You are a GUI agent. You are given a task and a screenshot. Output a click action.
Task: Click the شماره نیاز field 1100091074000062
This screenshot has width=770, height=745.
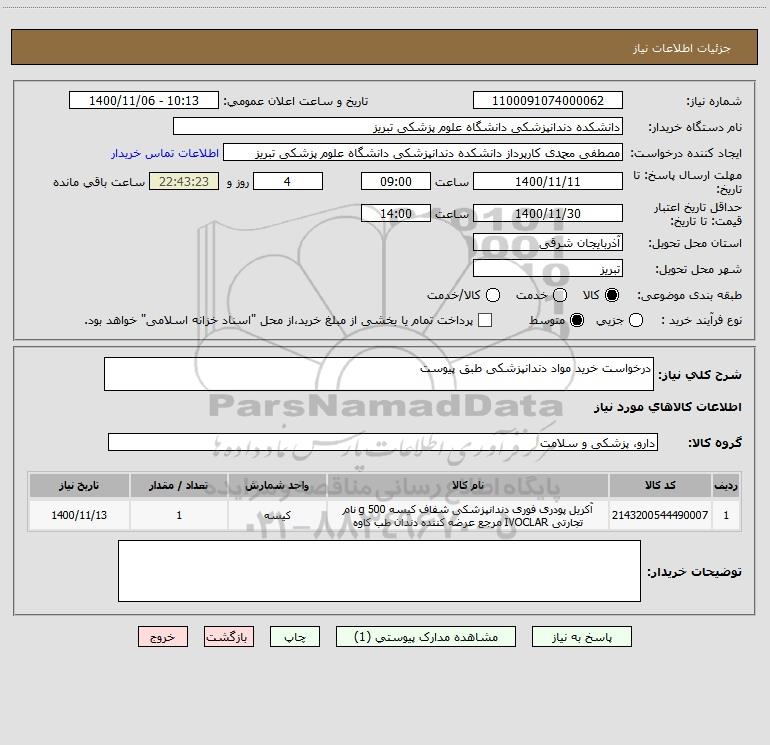[x=548, y=100]
